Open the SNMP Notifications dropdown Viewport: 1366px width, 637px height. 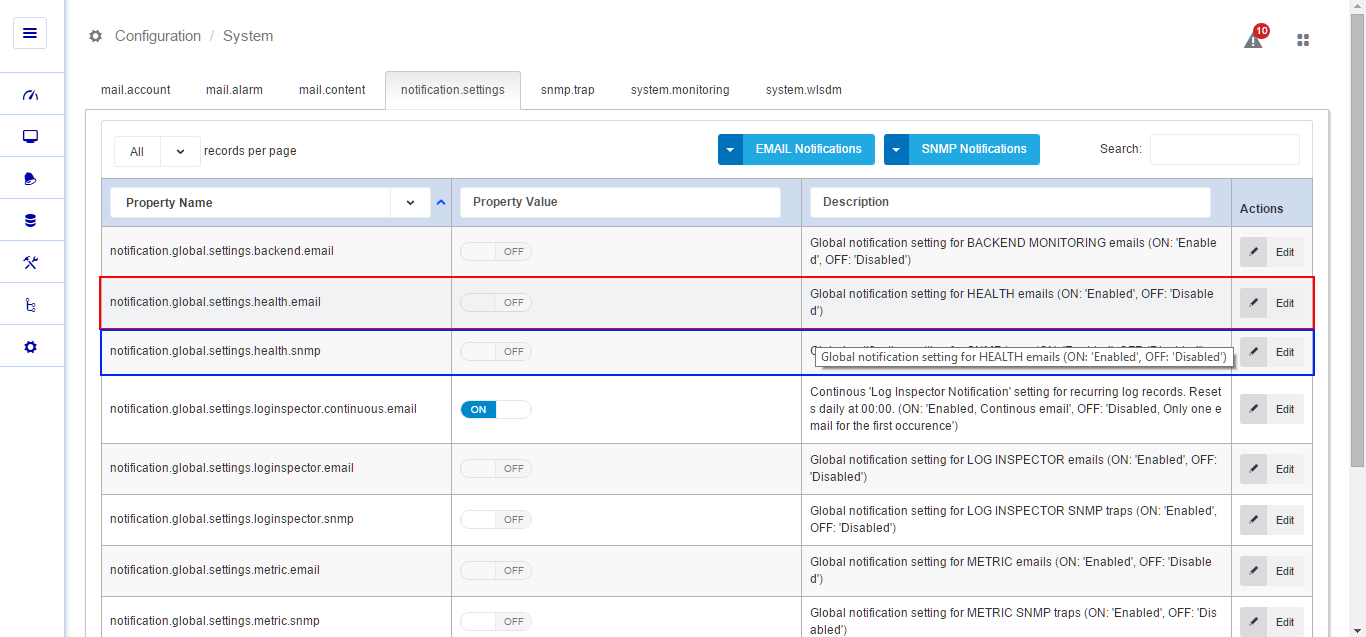click(962, 149)
